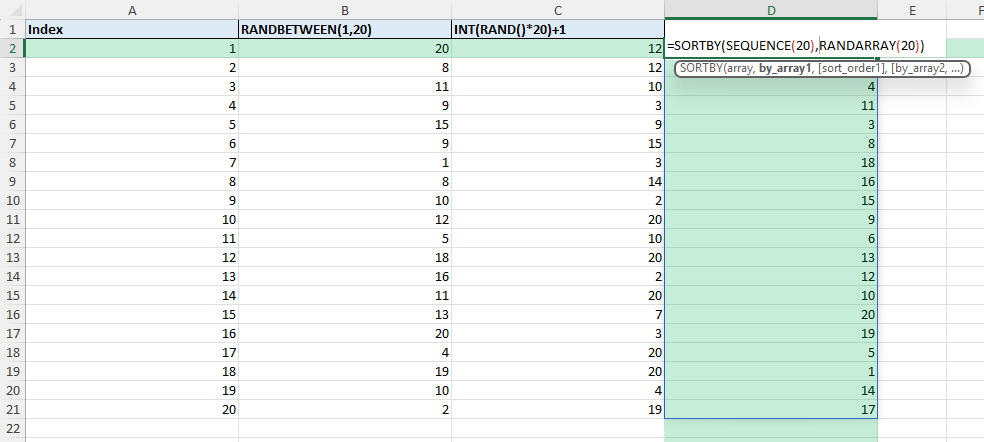Image resolution: width=984 pixels, height=442 pixels.
Task: Select row 21 header
Action: coord(13,409)
